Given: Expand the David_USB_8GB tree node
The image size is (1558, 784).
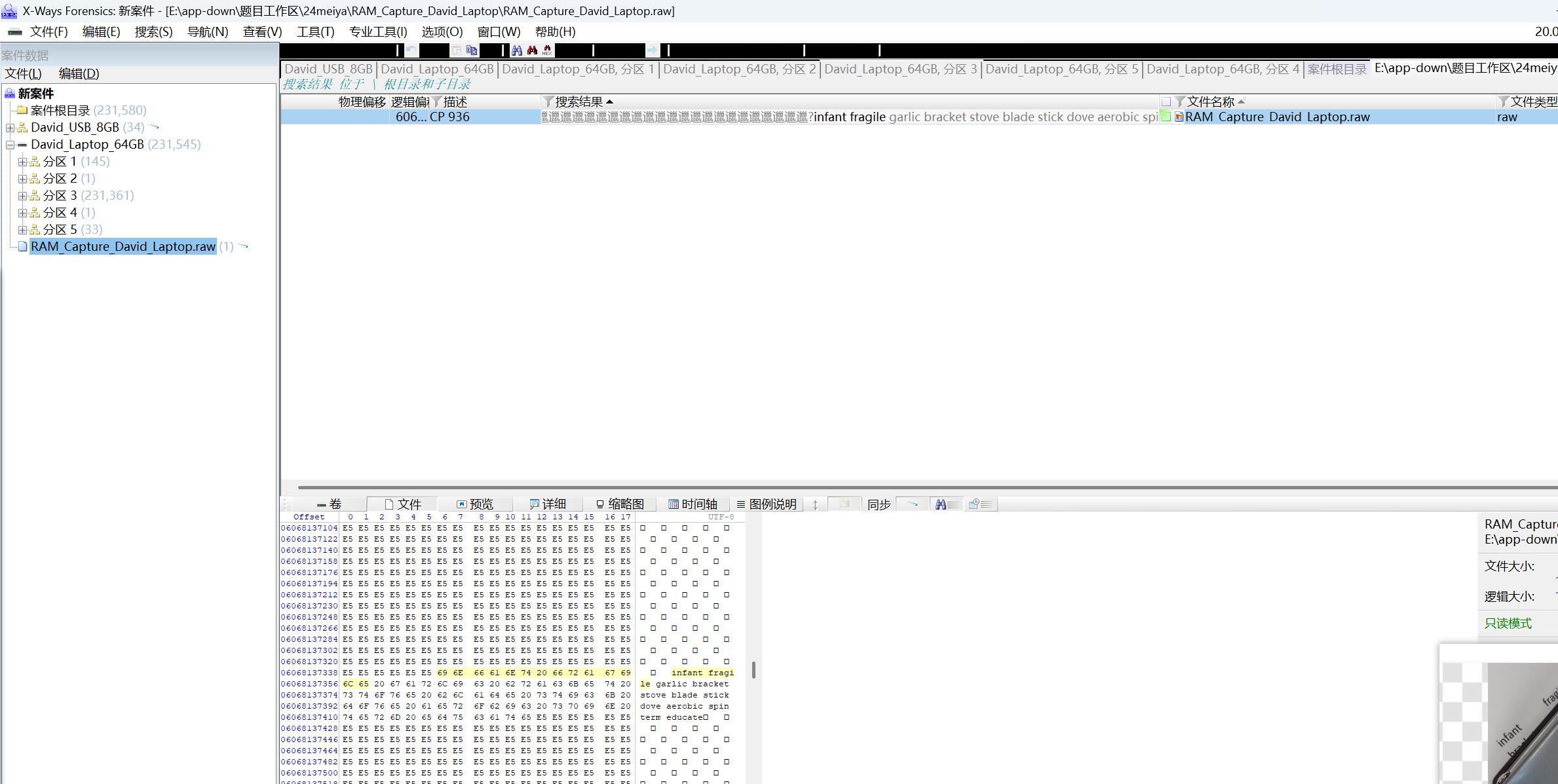Looking at the screenshot, I should [10, 127].
